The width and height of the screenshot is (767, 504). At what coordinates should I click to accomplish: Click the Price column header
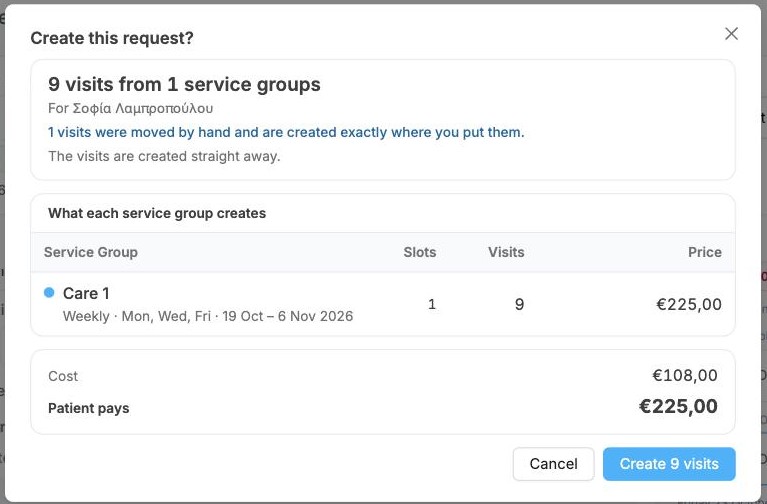coord(704,252)
